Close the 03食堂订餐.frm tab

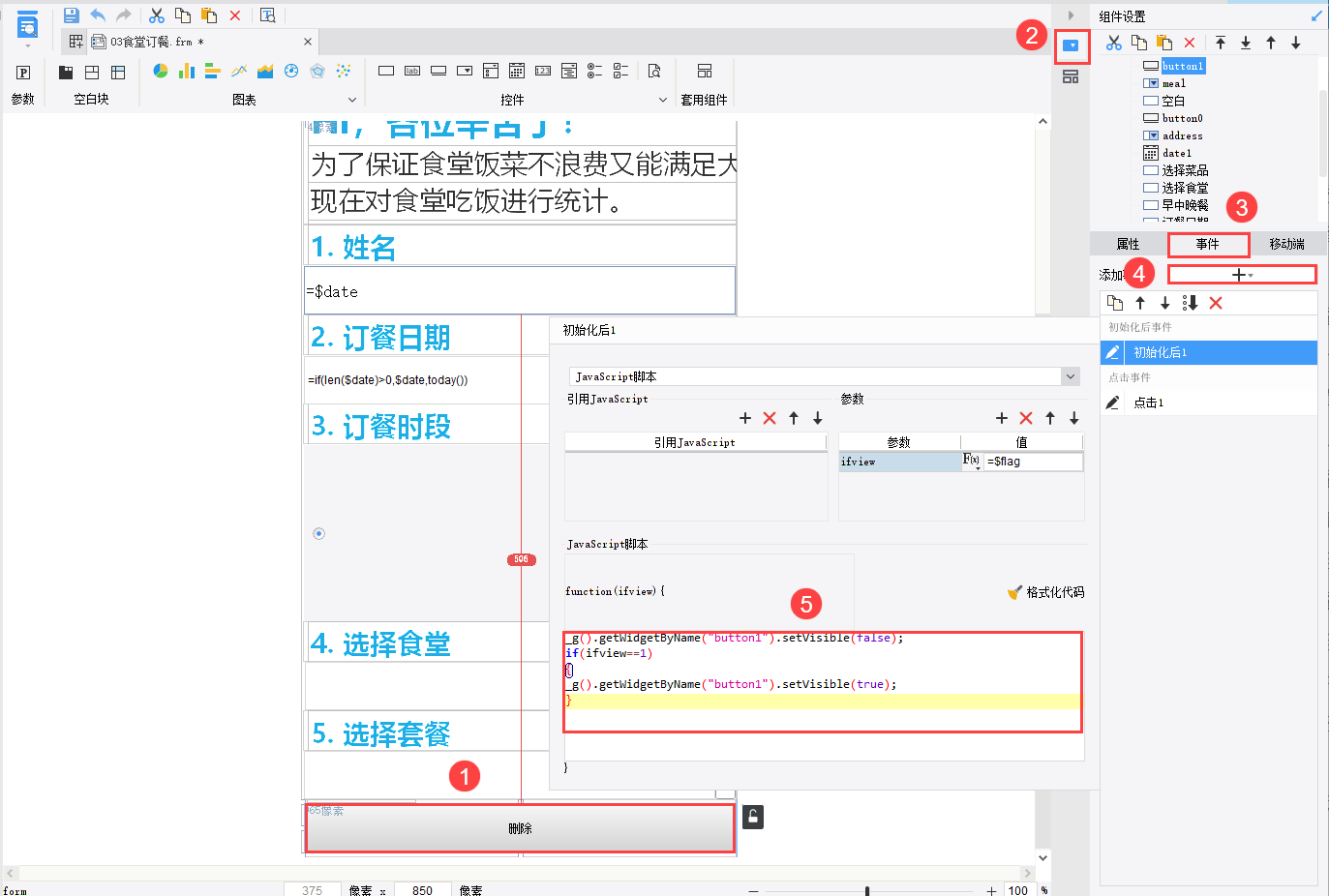pos(308,42)
